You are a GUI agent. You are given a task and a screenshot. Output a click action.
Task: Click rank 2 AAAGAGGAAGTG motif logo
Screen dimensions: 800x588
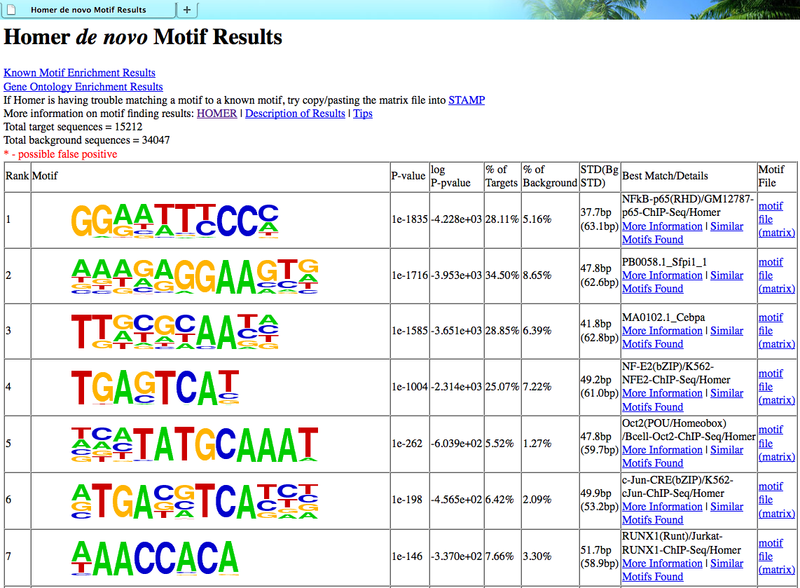(195, 276)
